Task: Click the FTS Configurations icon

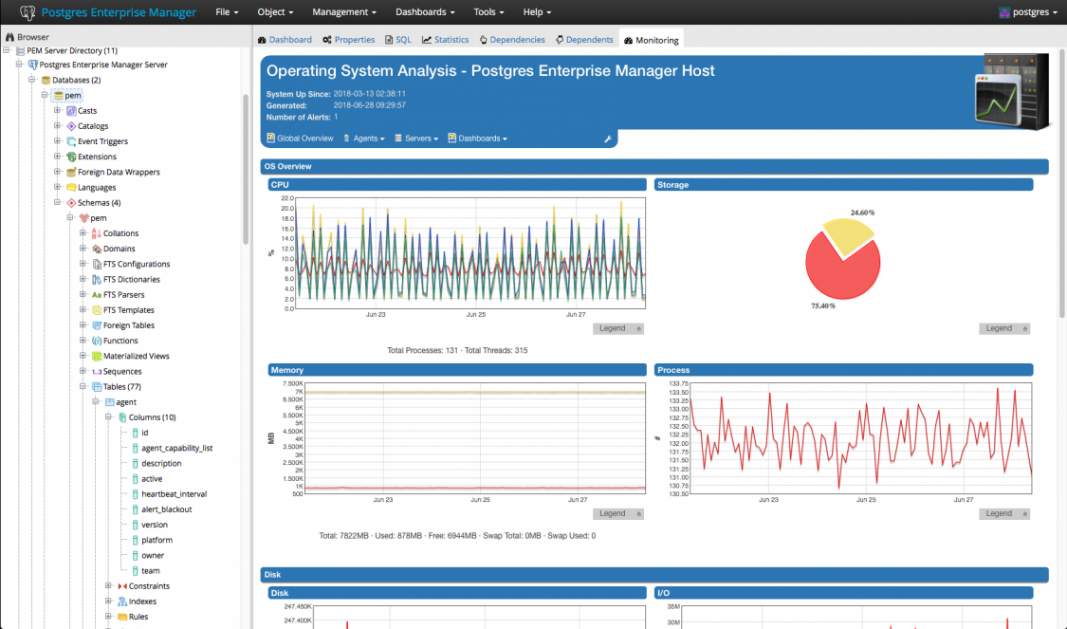Action: [97, 264]
